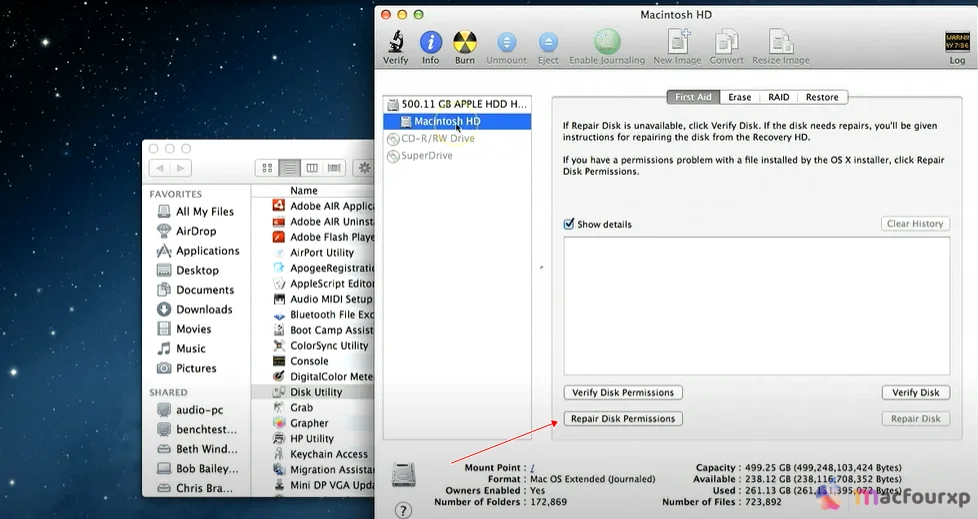
Task: Open the Log viewer icon
Action: (x=957, y=42)
